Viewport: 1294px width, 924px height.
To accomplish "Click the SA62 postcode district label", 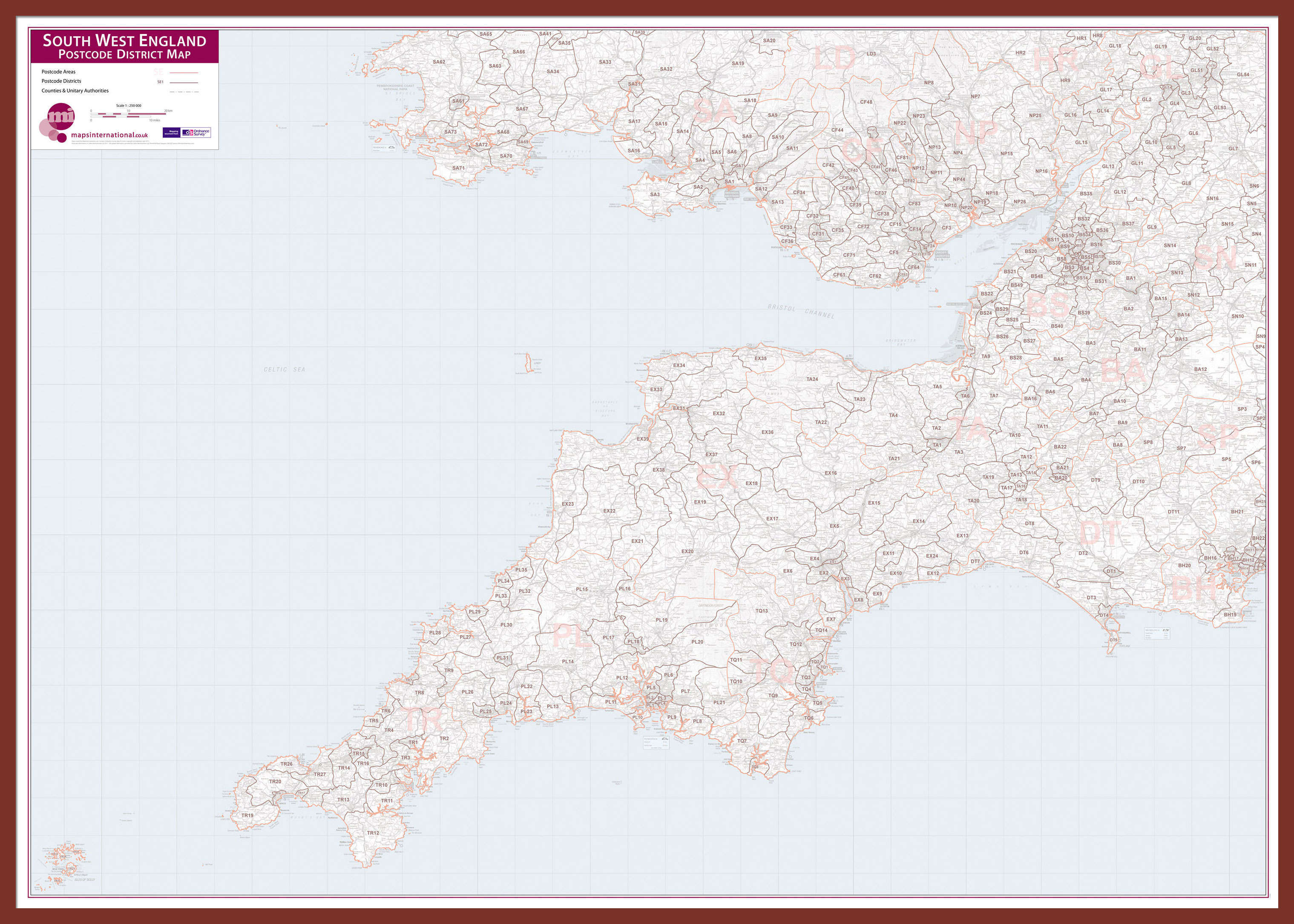I will 439,61.
